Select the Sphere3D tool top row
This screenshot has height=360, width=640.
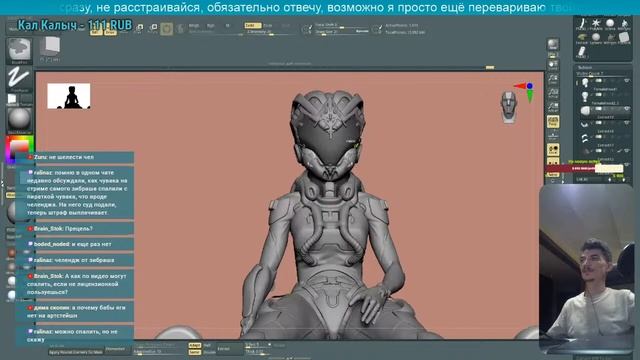(x=610, y=24)
